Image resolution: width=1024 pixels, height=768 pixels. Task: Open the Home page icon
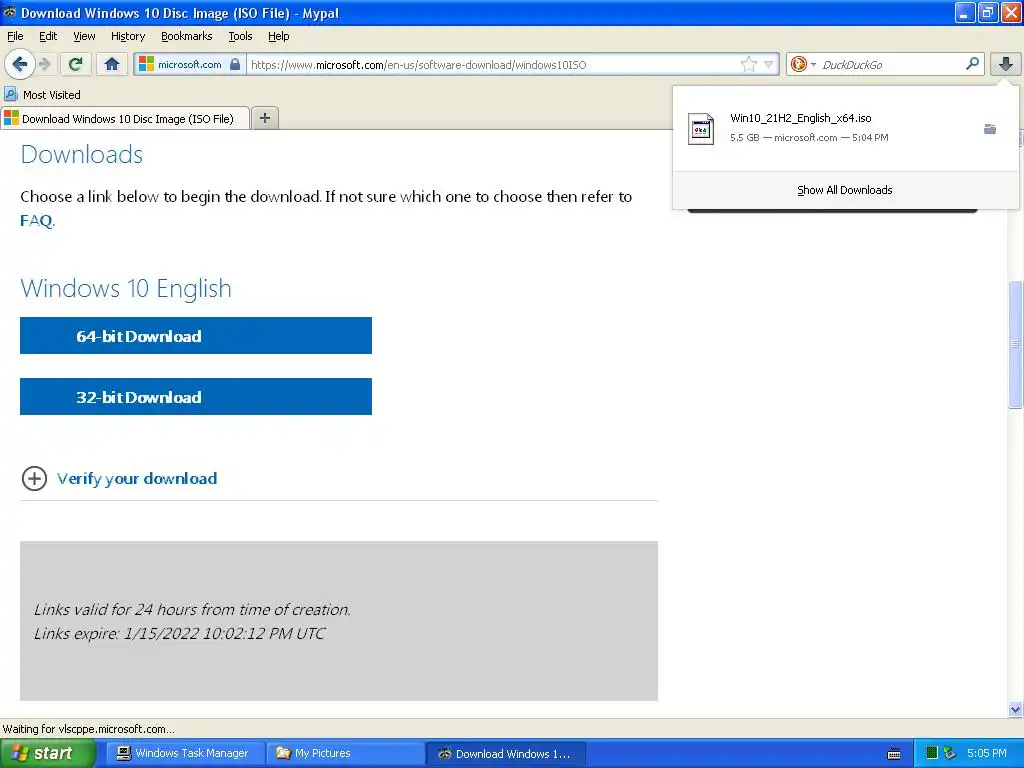(112, 64)
